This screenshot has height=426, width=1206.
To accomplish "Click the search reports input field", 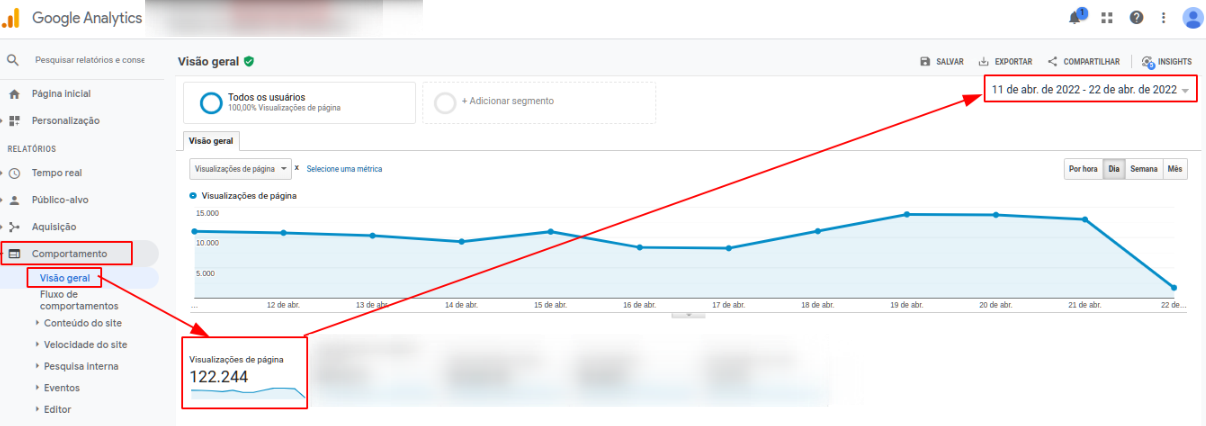I will tap(89, 60).
